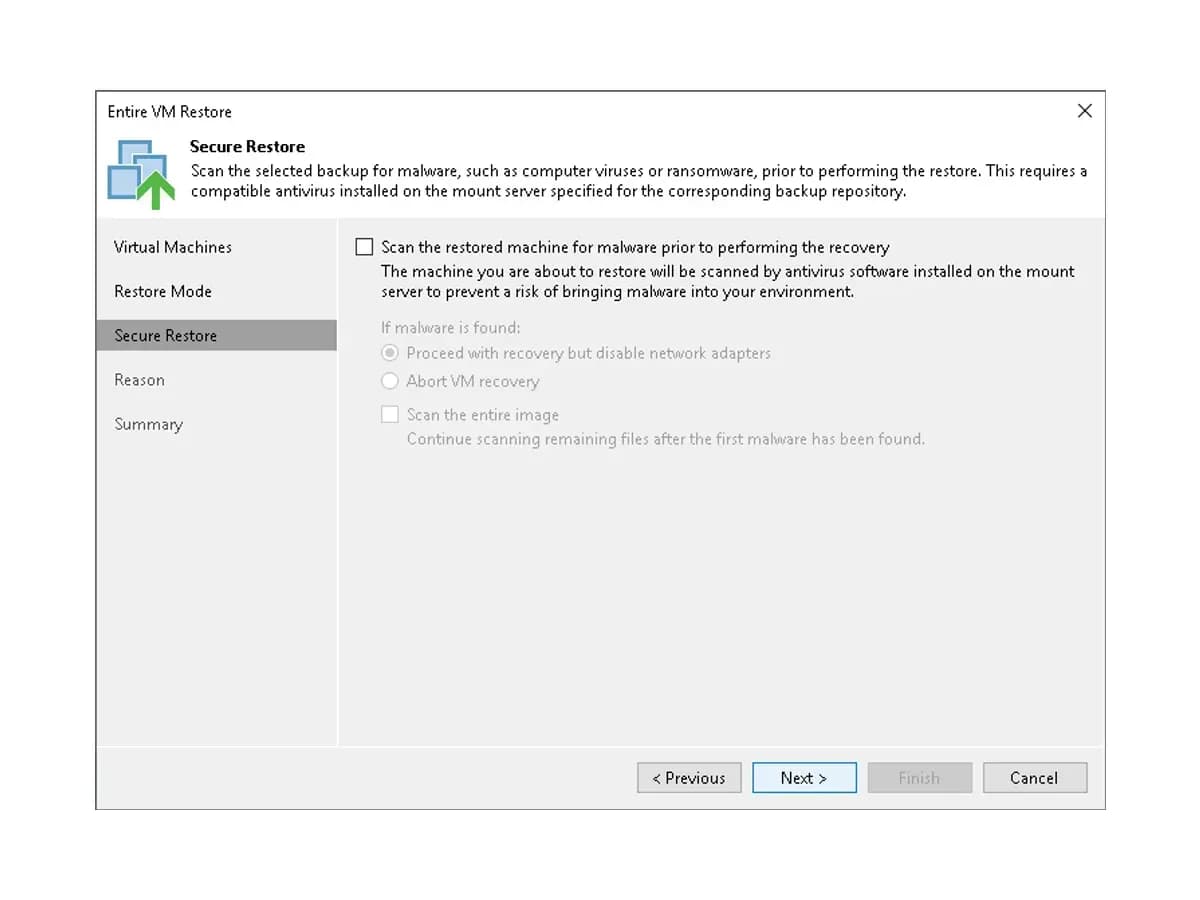Tick Scan the entire image checkbox
1200x900 pixels.
pyautogui.click(x=390, y=414)
